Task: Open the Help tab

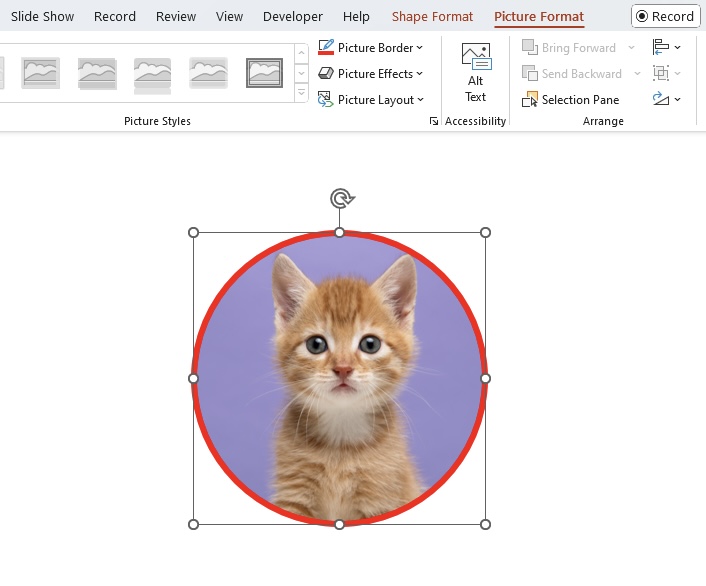Action: (356, 17)
